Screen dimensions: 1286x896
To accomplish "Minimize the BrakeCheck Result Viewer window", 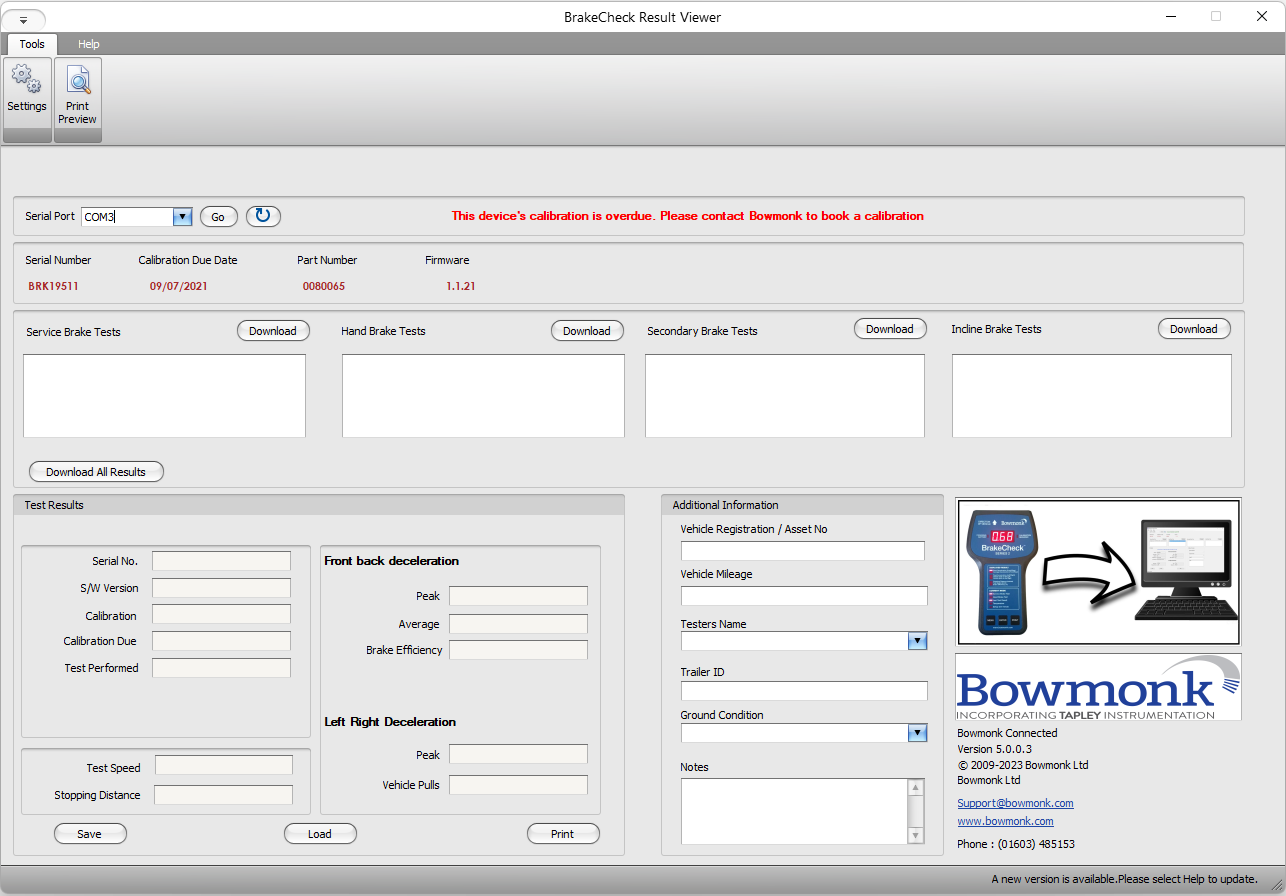I will pyautogui.click(x=1169, y=16).
